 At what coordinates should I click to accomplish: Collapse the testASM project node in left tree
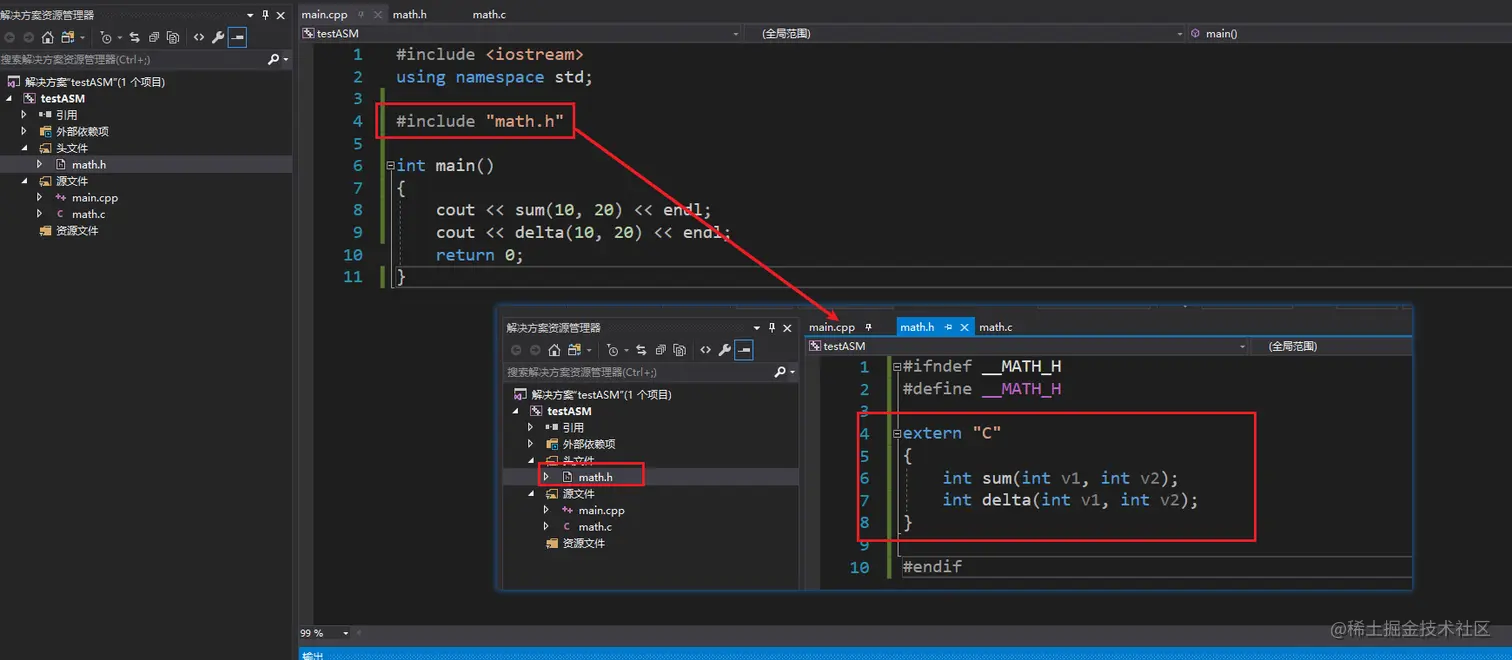click(10, 98)
